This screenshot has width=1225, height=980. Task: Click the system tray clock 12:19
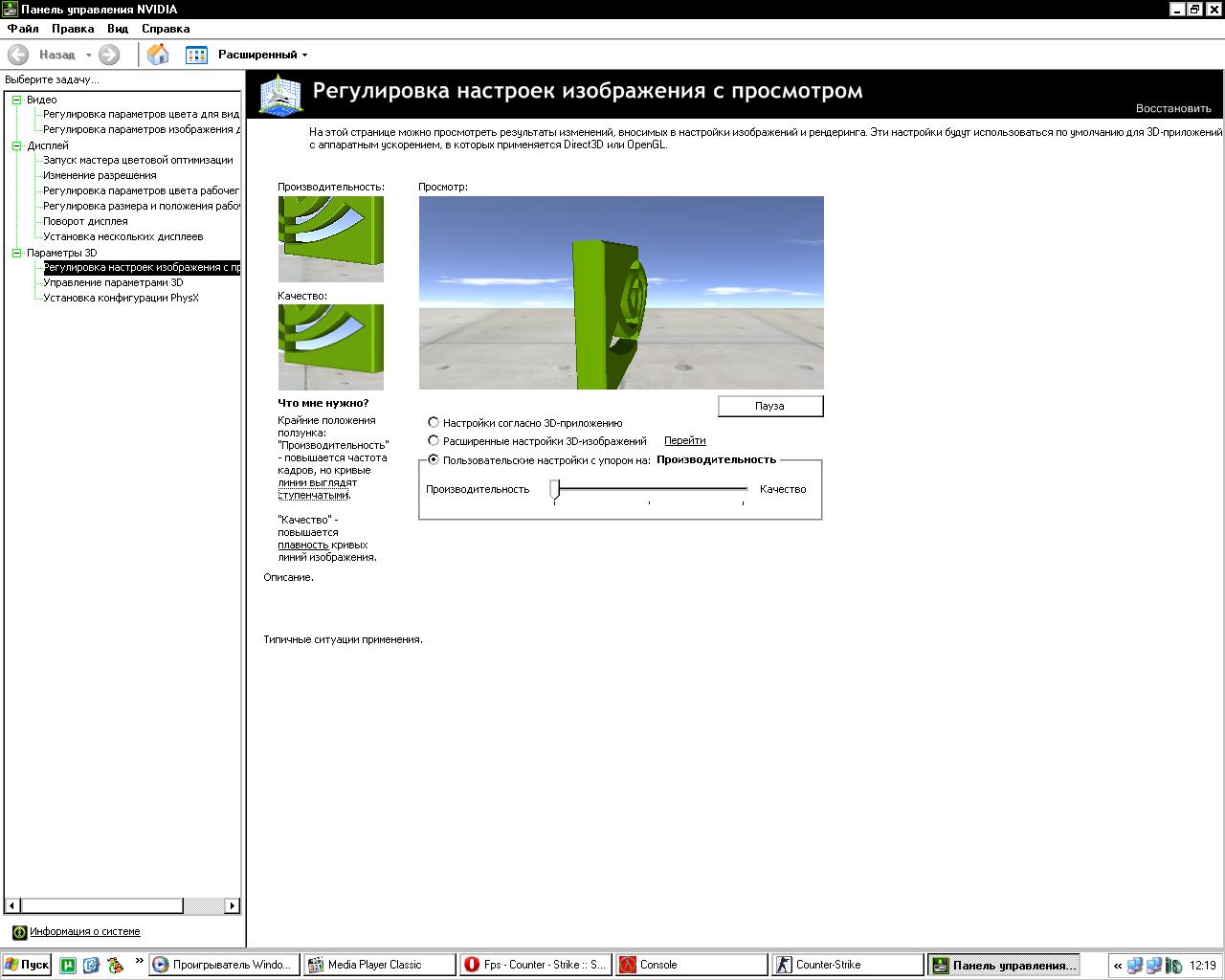(1202, 966)
